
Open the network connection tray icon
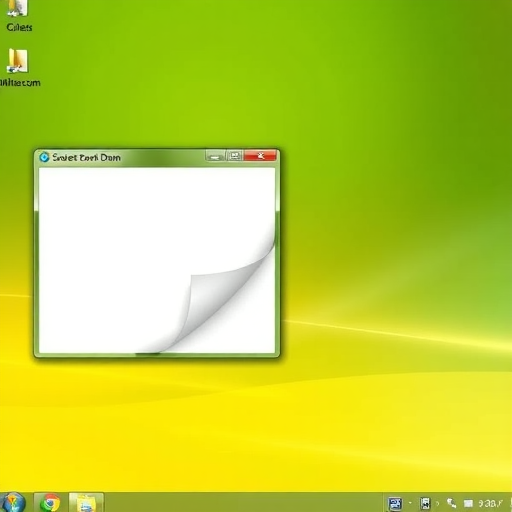pyautogui.click(x=452, y=503)
